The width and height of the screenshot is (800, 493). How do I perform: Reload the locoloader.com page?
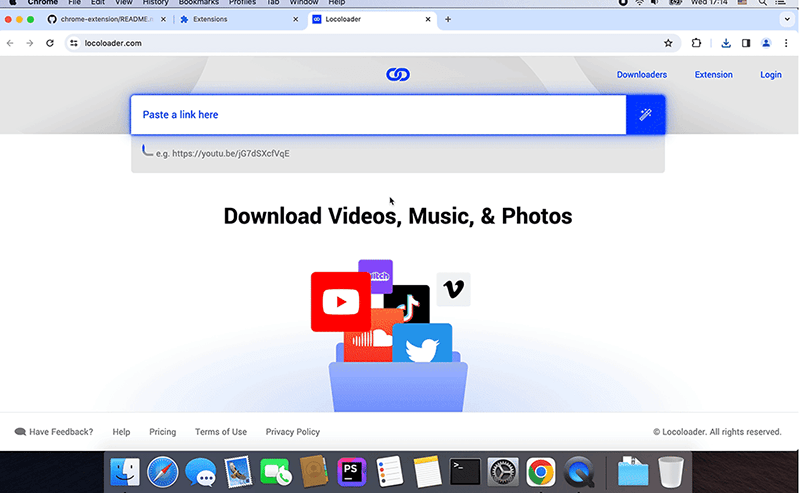click(49, 43)
